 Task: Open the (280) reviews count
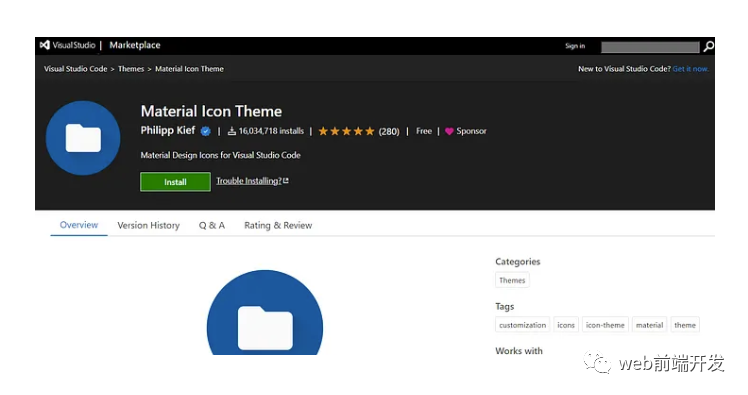point(389,131)
